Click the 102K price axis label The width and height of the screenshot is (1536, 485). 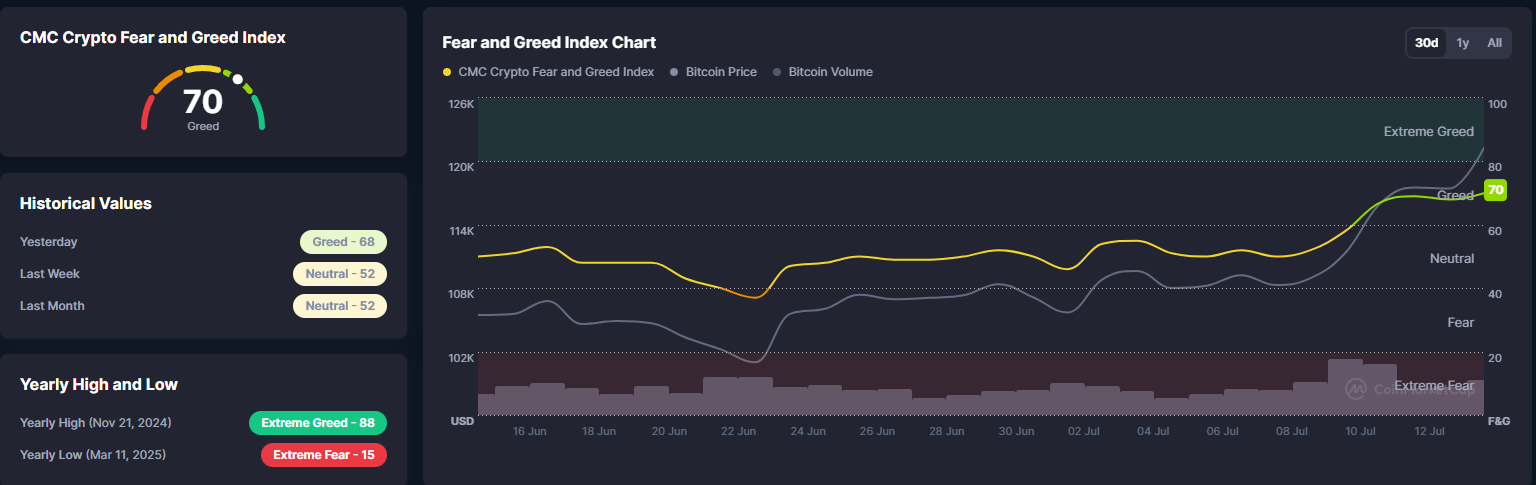point(462,358)
